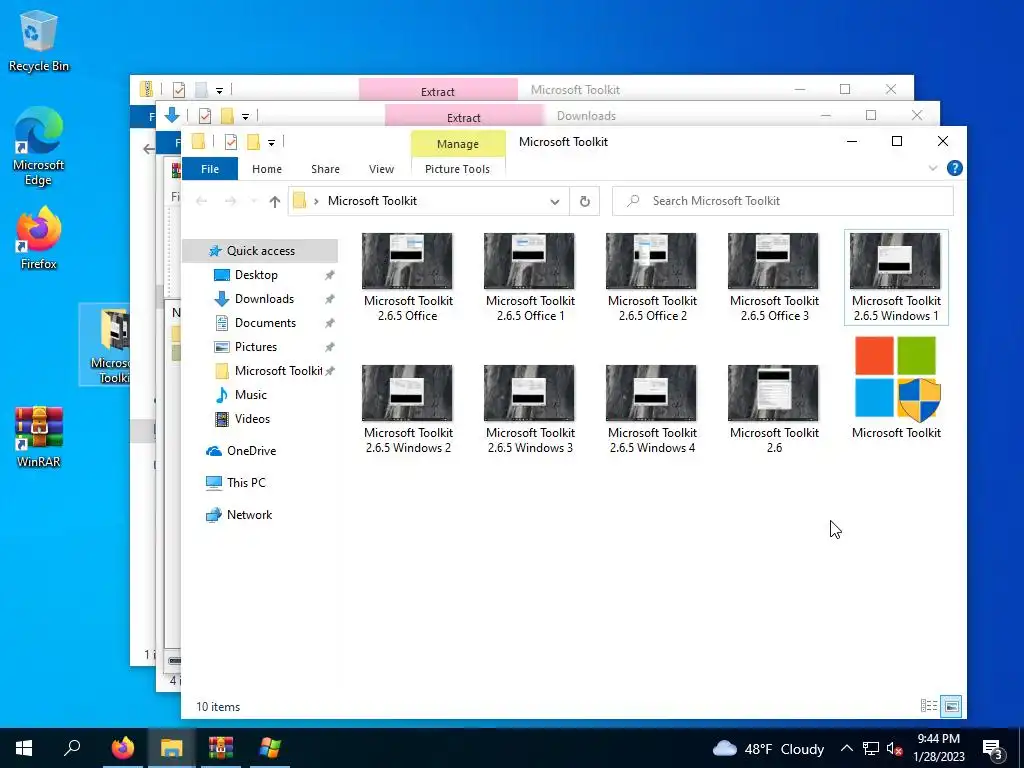1024x768 pixels.
Task: Open the Manage contextual tab
Action: point(458,144)
